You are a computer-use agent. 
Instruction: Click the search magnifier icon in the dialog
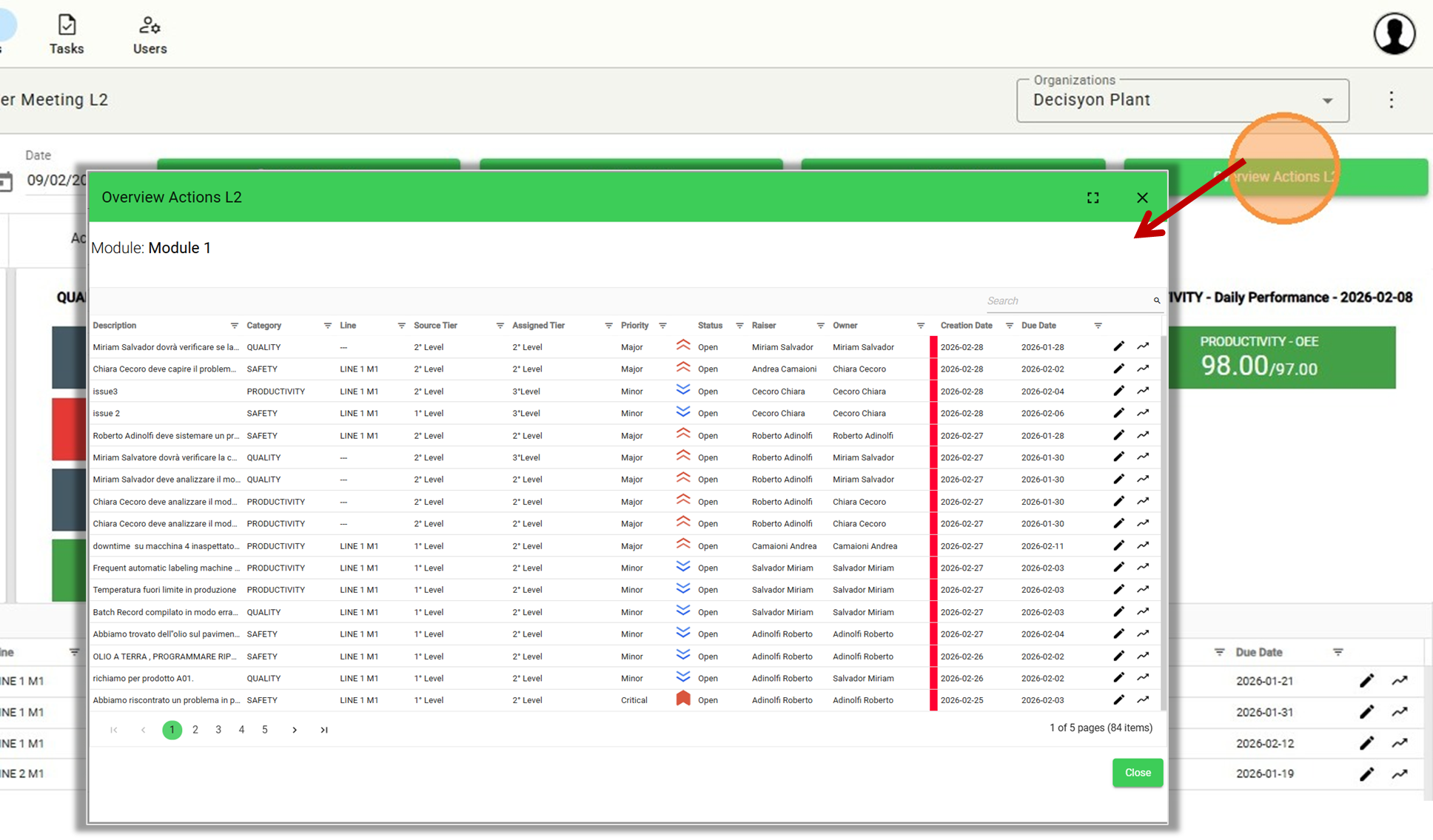click(x=1156, y=300)
